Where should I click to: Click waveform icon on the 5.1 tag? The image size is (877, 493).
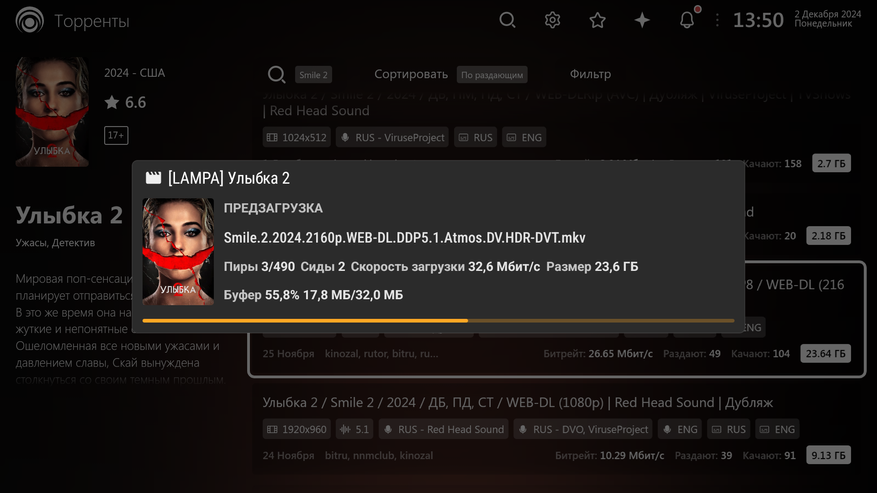coord(346,429)
